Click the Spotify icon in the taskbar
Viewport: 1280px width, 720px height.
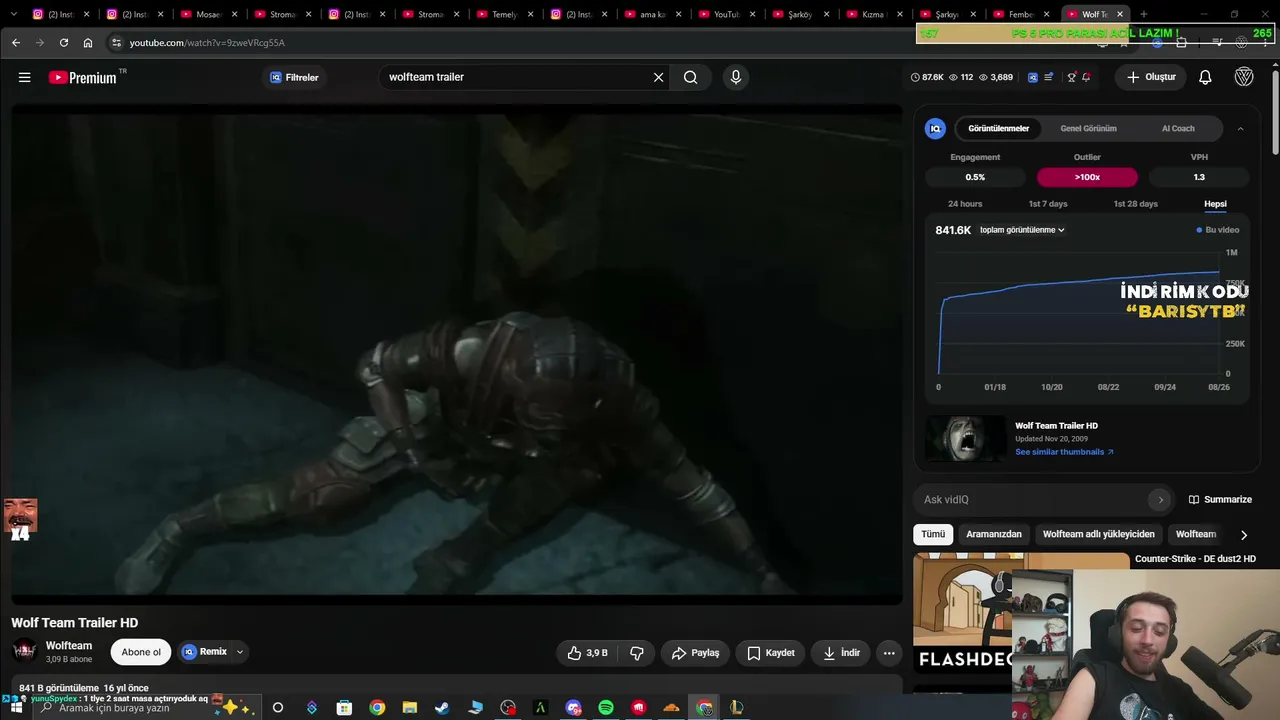coord(606,707)
